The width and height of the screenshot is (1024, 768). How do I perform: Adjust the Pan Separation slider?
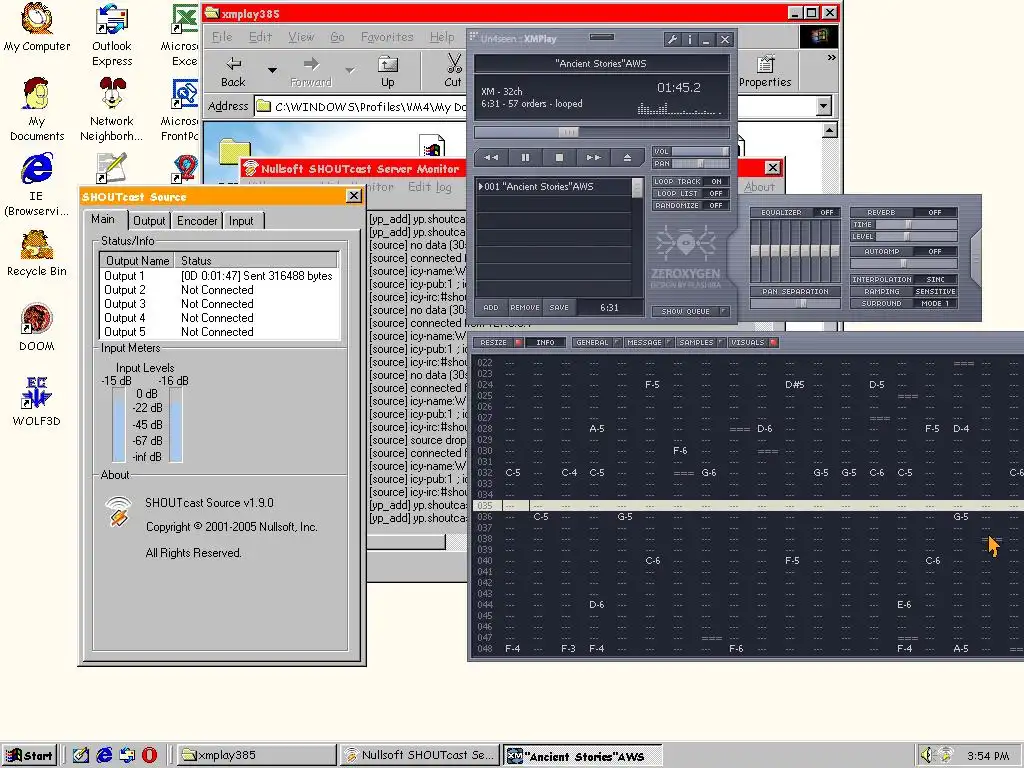[x=795, y=304]
